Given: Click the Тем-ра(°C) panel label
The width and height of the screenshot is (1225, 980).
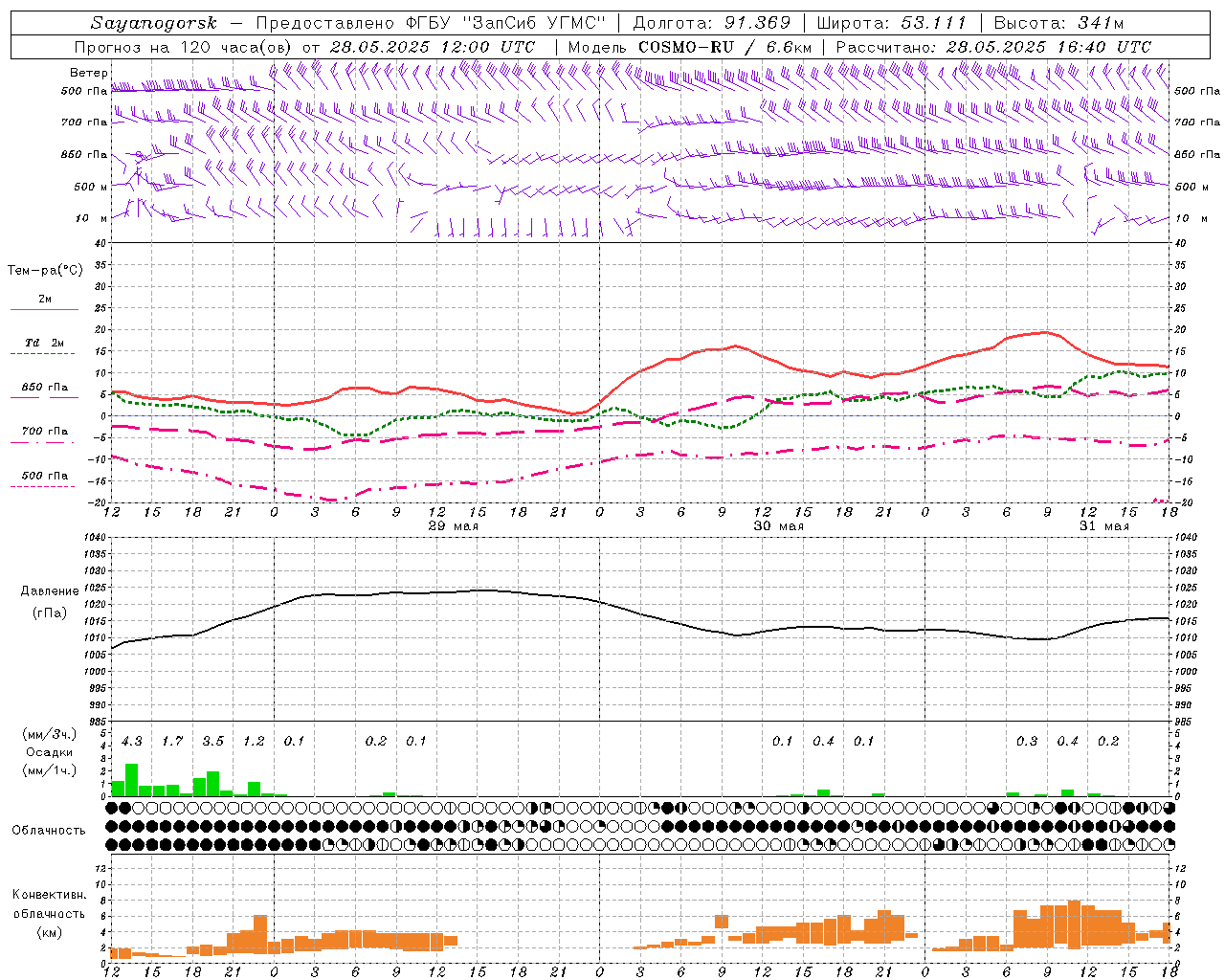Looking at the screenshot, I should click(45, 271).
